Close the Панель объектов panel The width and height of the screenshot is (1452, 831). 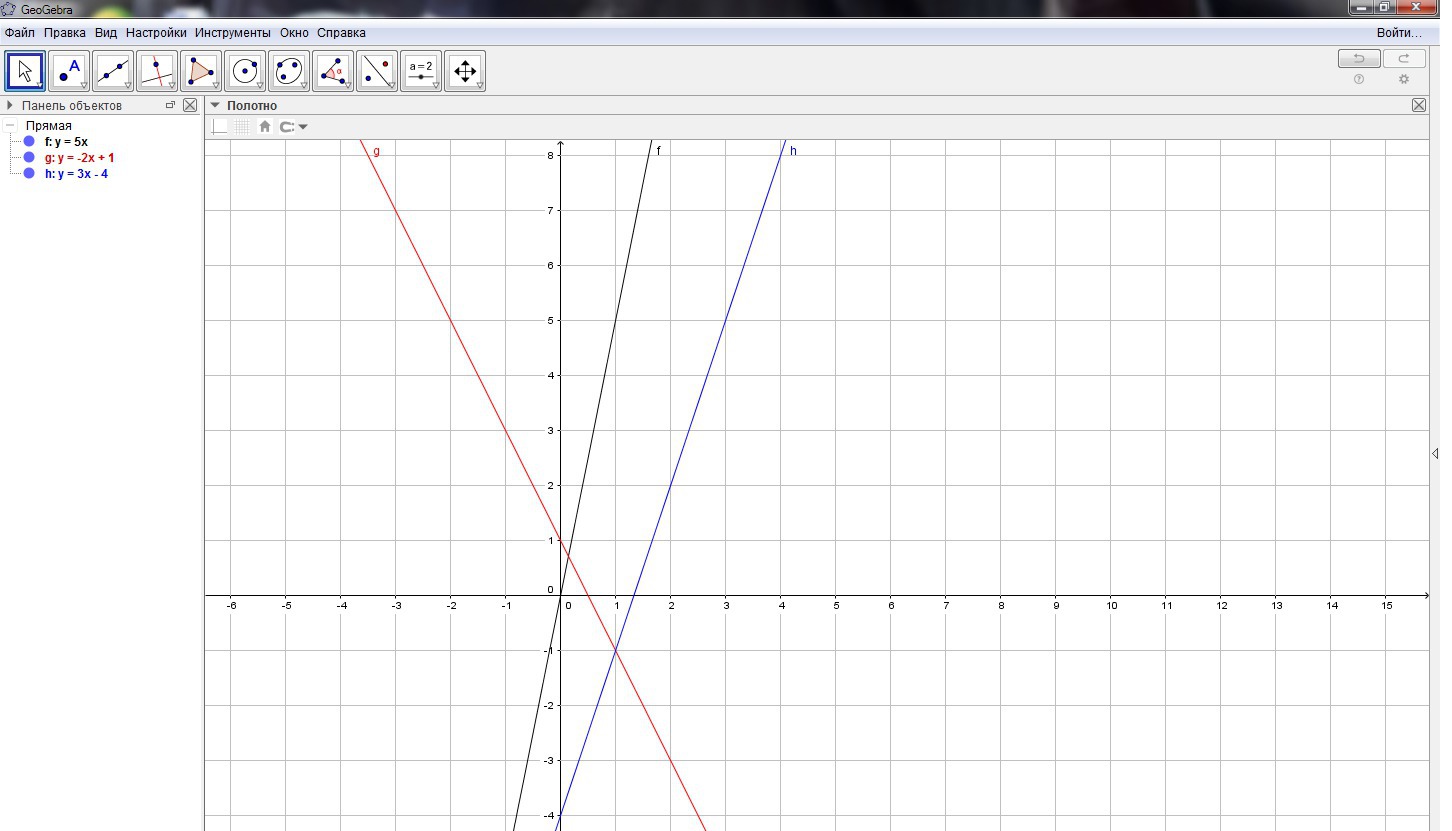point(190,105)
